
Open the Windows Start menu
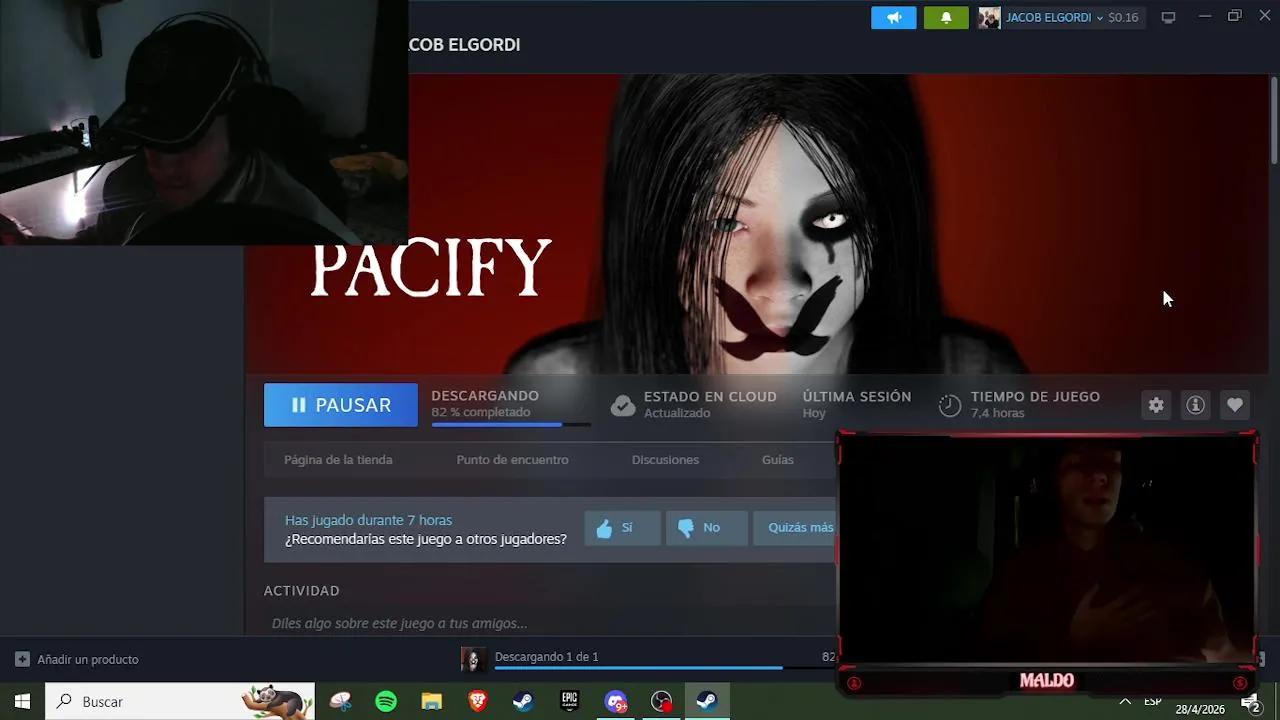pyautogui.click(x=22, y=702)
